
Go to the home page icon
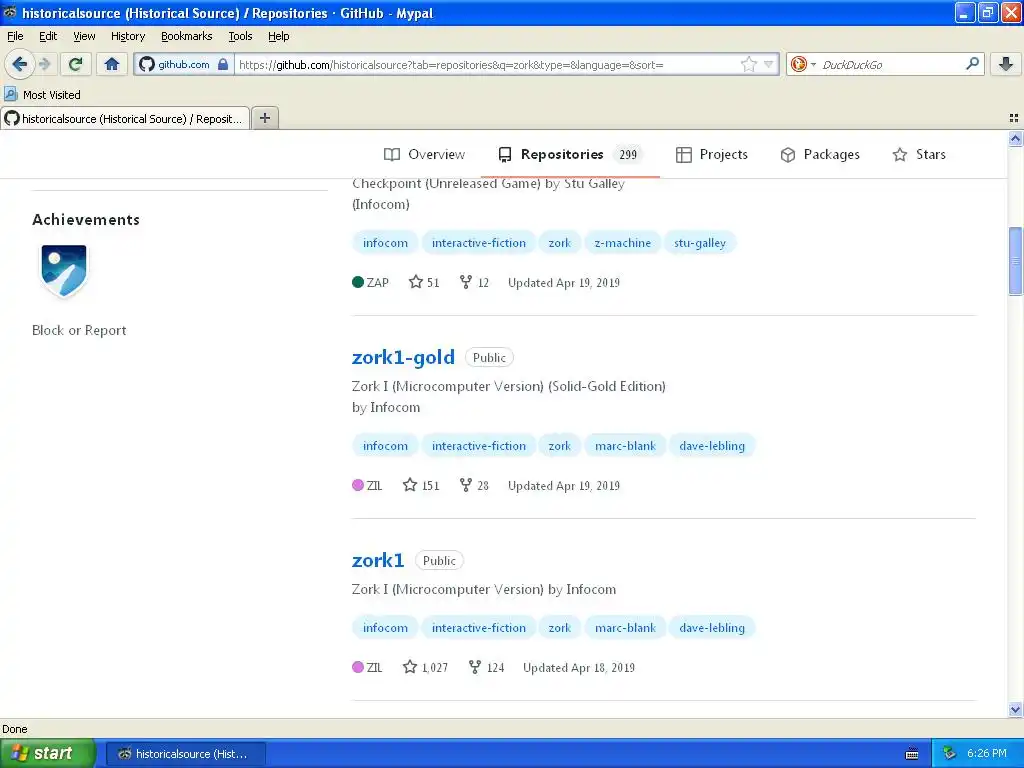click(x=112, y=64)
